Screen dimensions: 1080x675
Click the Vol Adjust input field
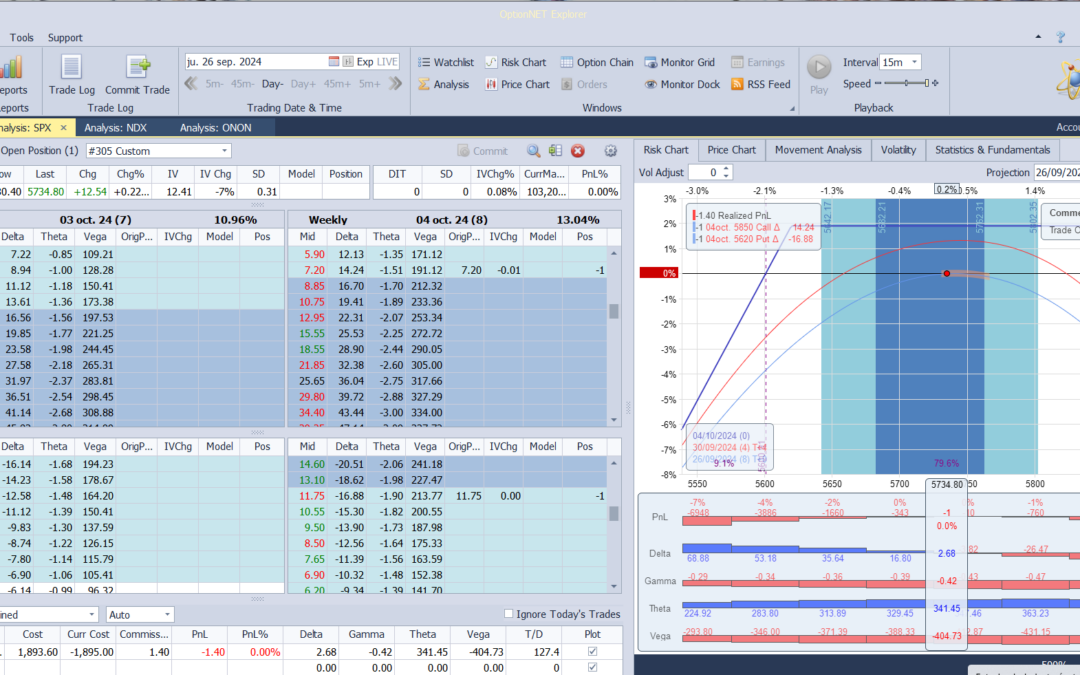(703, 172)
